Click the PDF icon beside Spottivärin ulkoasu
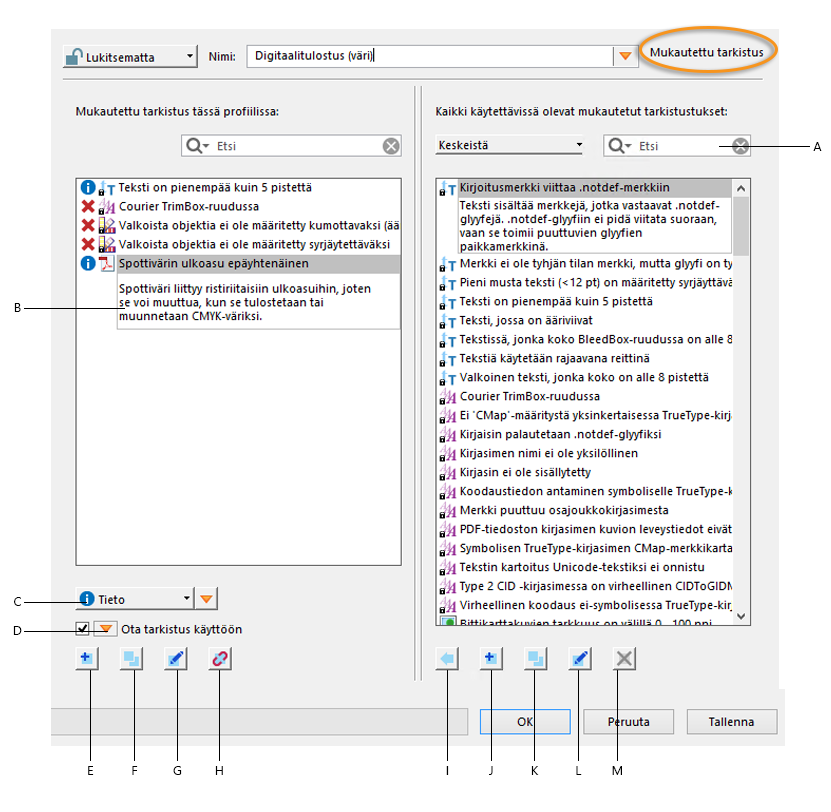This screenshot has width=831, height=812. pyautogui.click(x=107, y=263)
